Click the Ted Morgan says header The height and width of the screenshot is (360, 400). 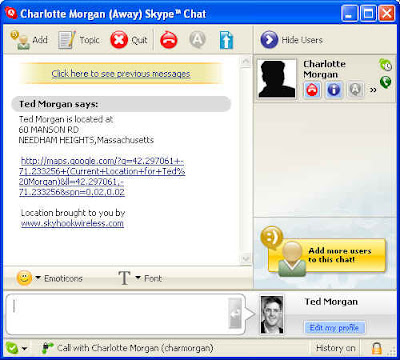point(121,104)
